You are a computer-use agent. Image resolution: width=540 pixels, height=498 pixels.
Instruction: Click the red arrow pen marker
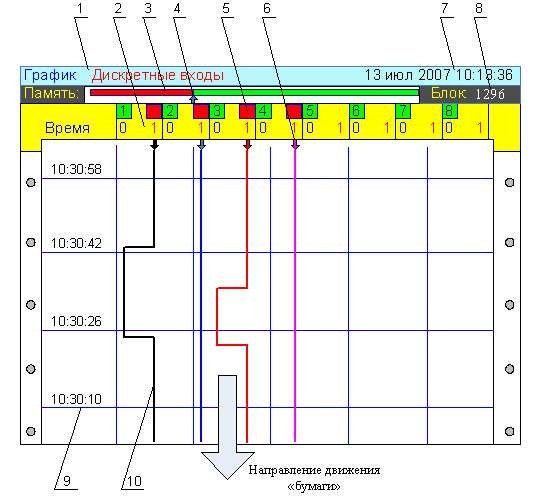[247, 145]
